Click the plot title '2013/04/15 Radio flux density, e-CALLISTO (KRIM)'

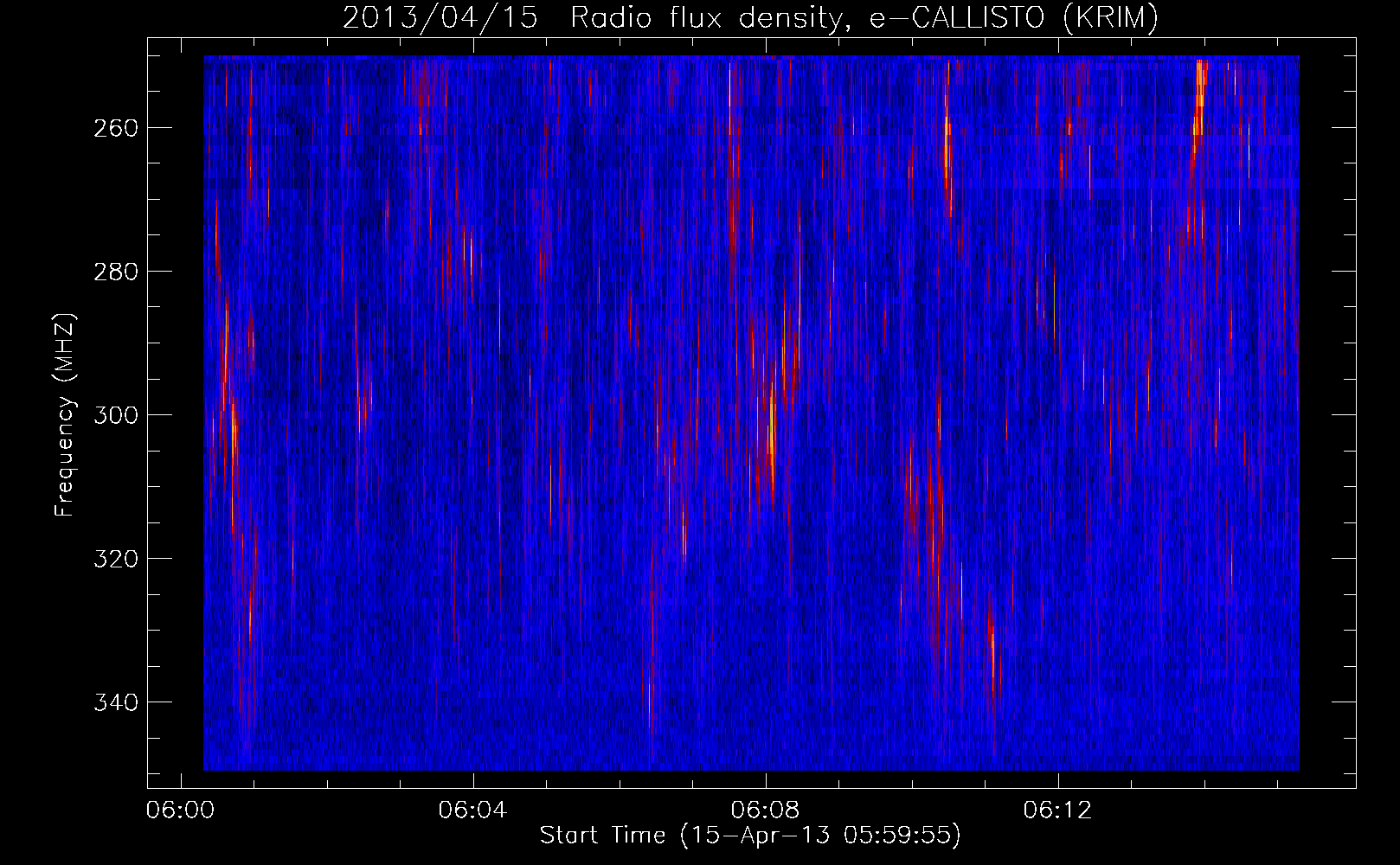pos(750,18)
